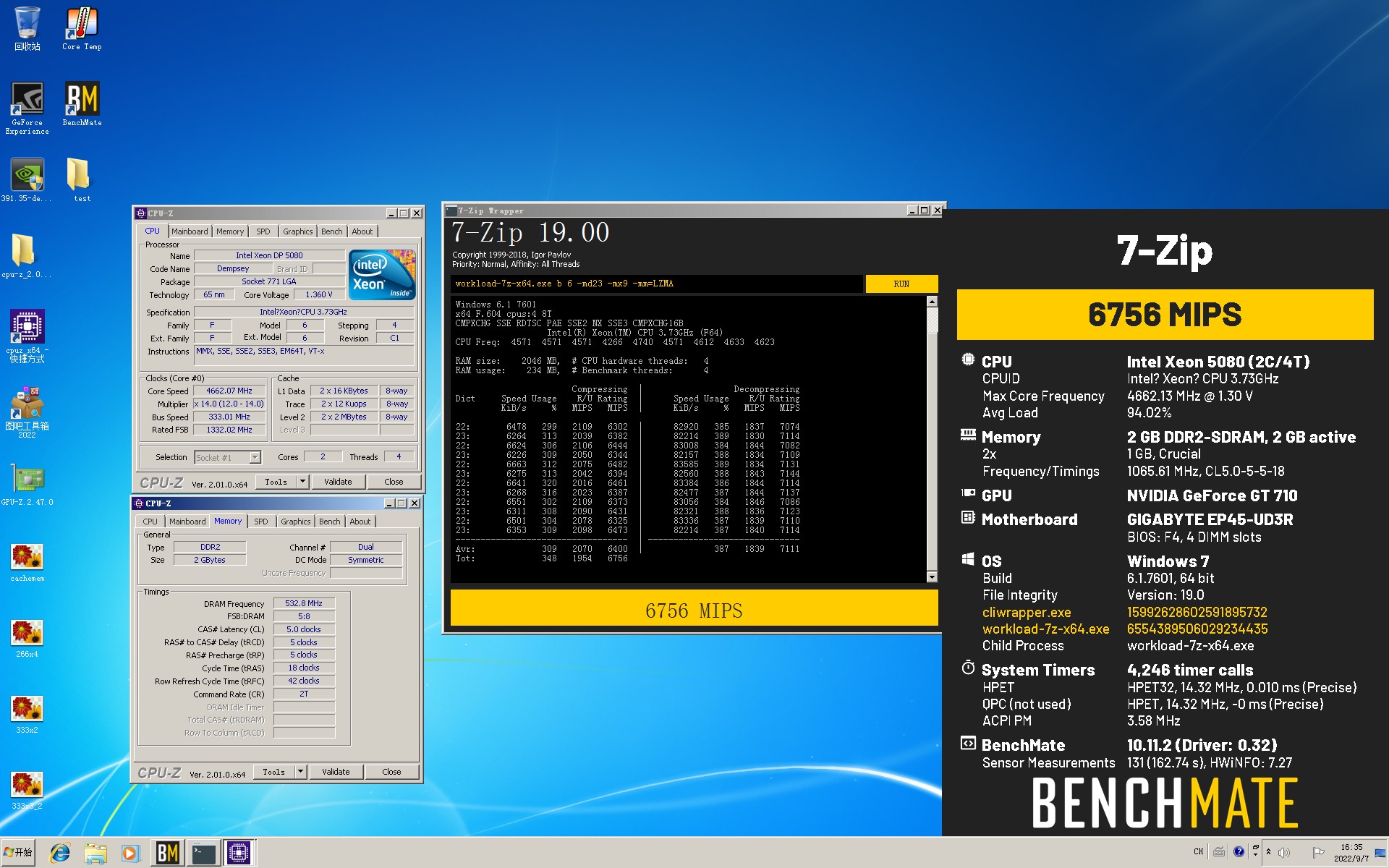1389x868 pixels.
Task: Open About tab in lower CPU-Z window
Action: [x=360, y=522]
